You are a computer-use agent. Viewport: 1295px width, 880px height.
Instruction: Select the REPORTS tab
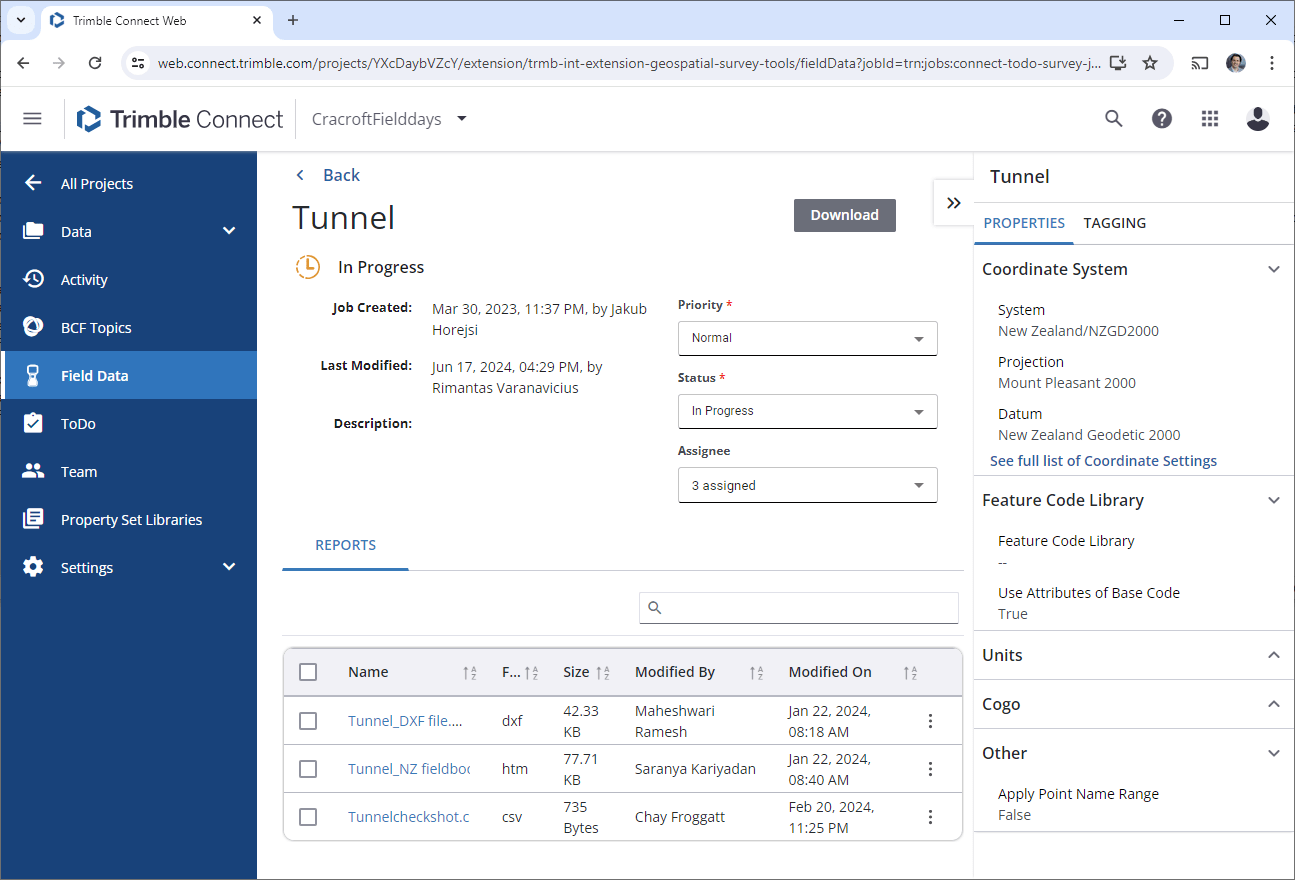point(345,546)
